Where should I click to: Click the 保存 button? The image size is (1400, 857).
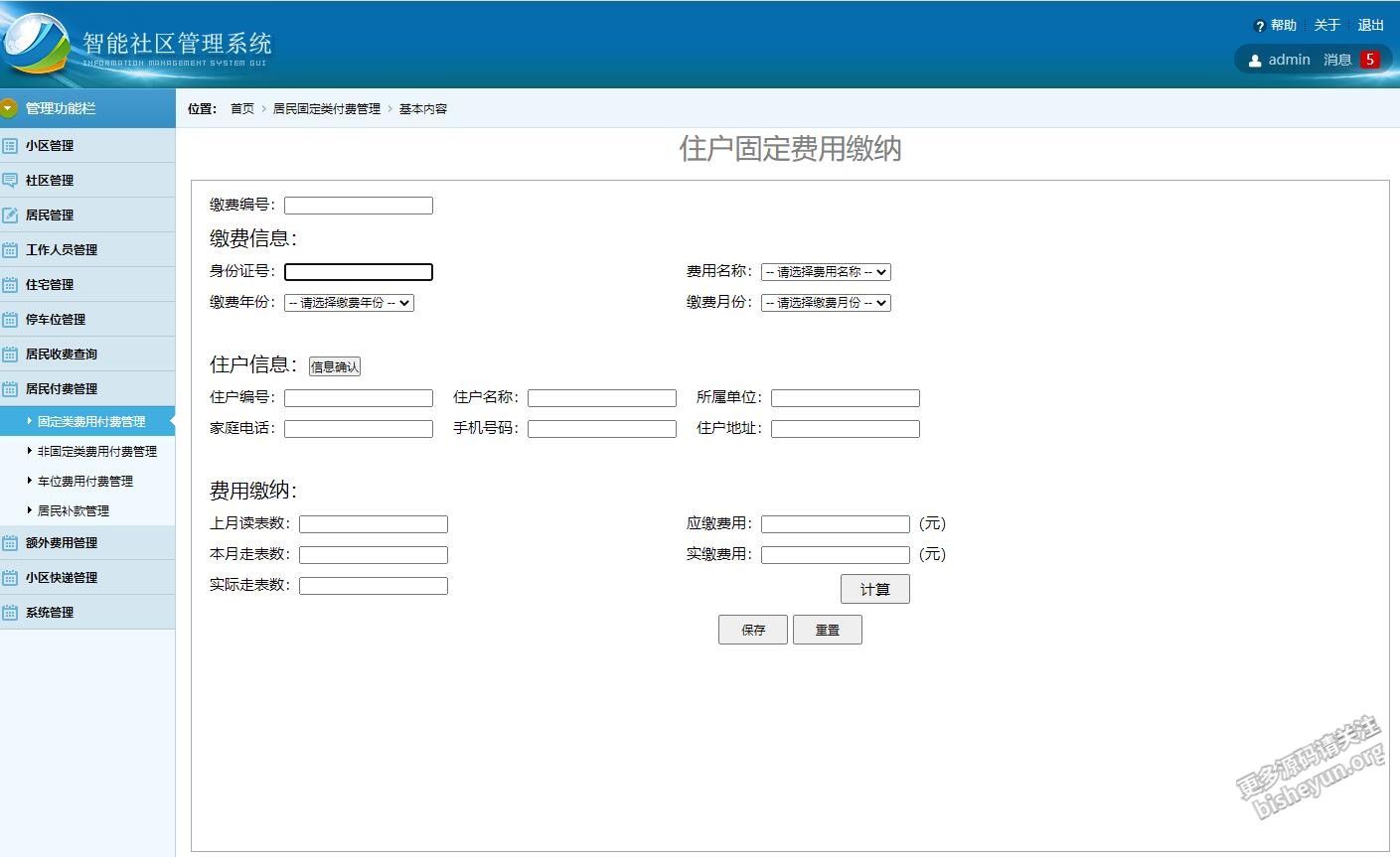[x=753, y=630]
